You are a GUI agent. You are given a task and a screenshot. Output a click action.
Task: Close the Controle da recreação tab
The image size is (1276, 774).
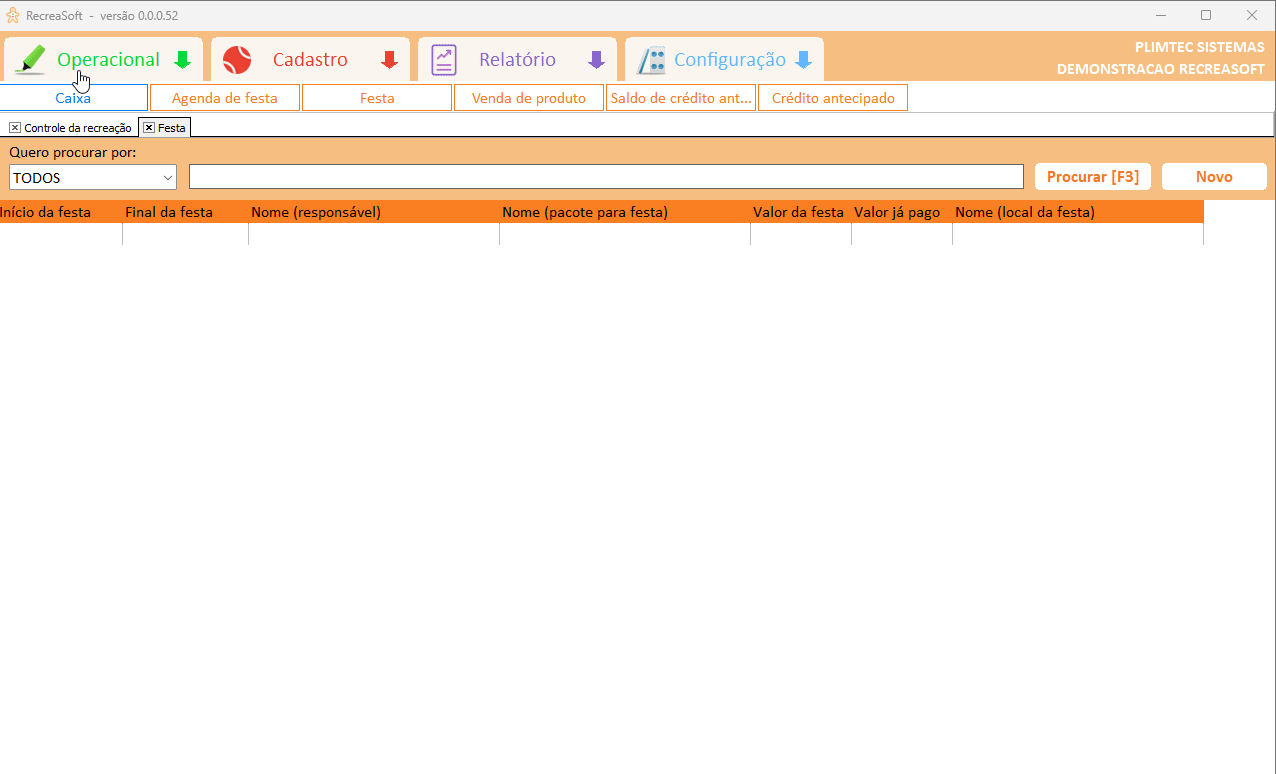click(15, 128)
